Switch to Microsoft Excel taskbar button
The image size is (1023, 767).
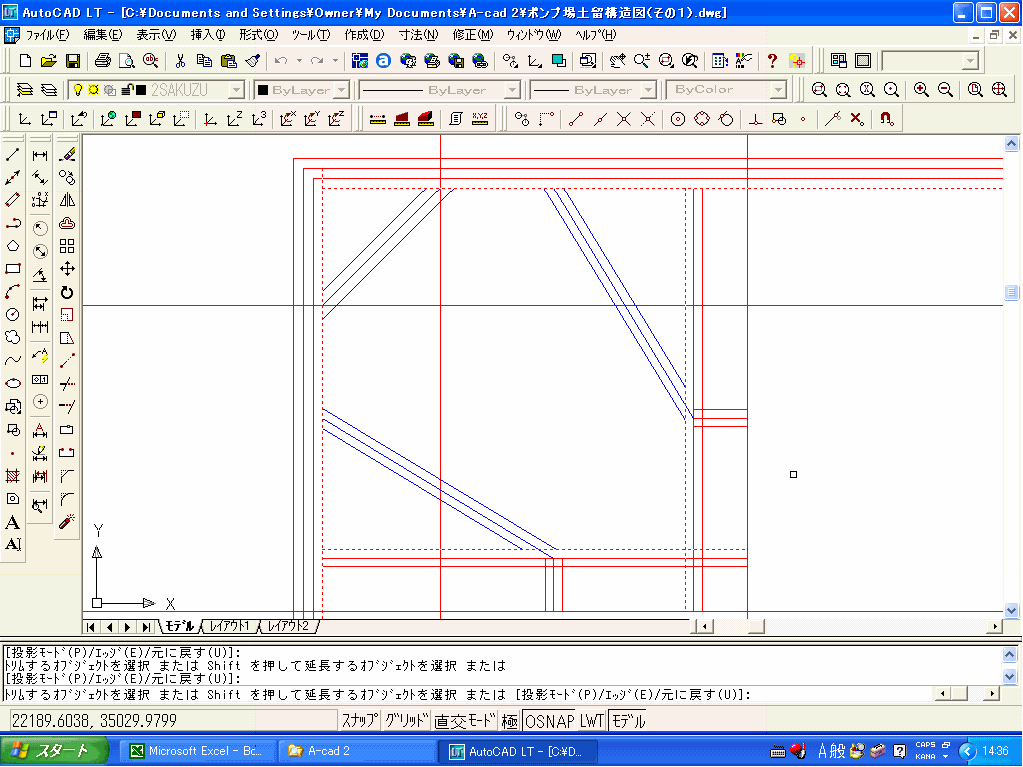click(198, 751)
